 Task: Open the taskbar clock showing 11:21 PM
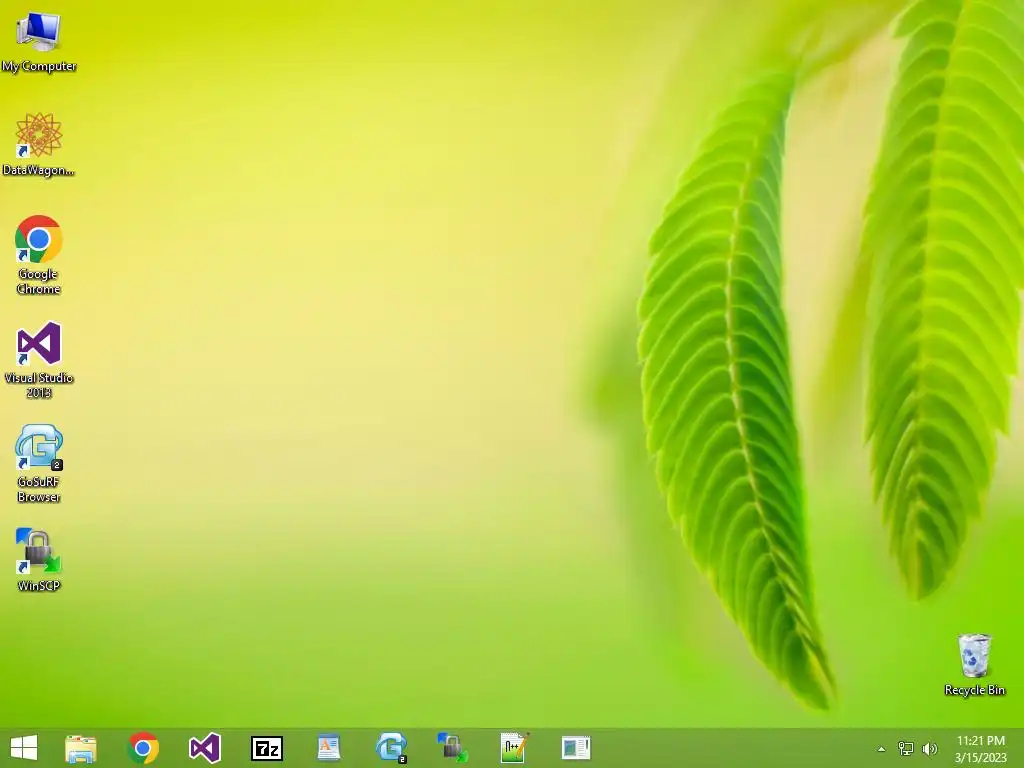point(981,749)
